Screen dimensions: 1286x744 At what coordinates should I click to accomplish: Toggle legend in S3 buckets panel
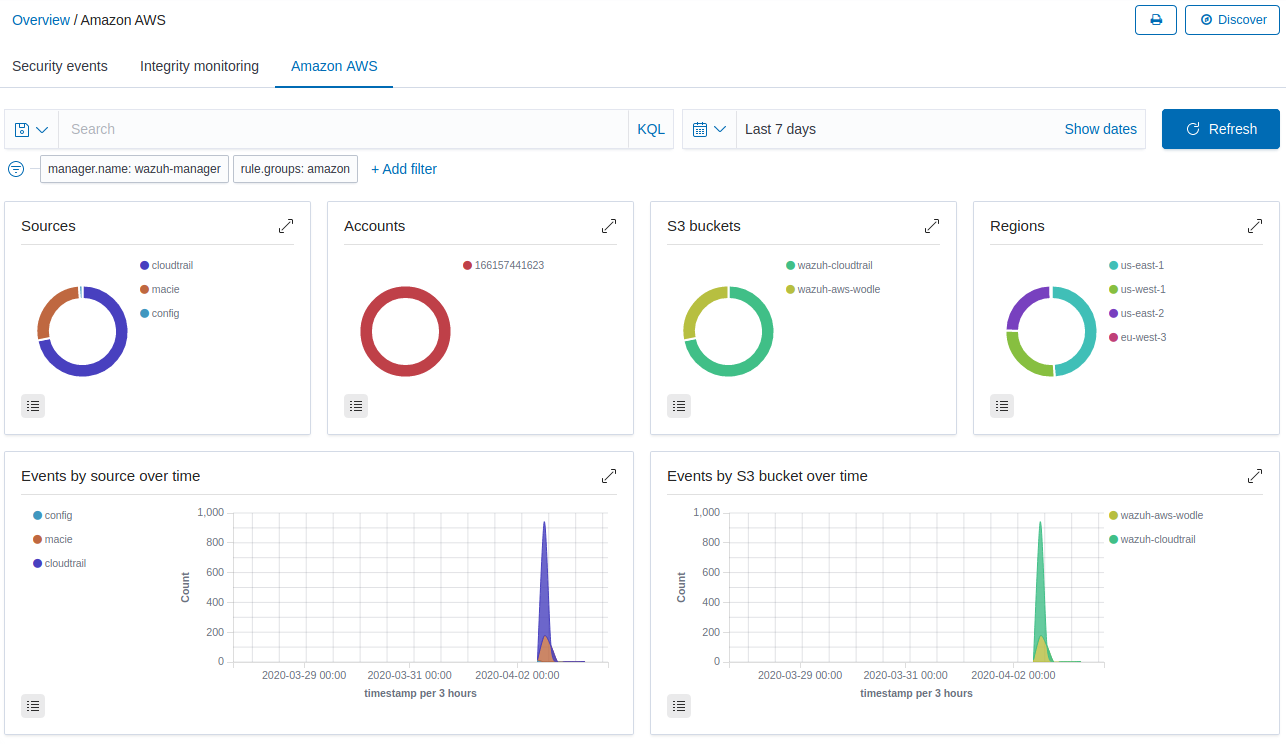[679, 405]
